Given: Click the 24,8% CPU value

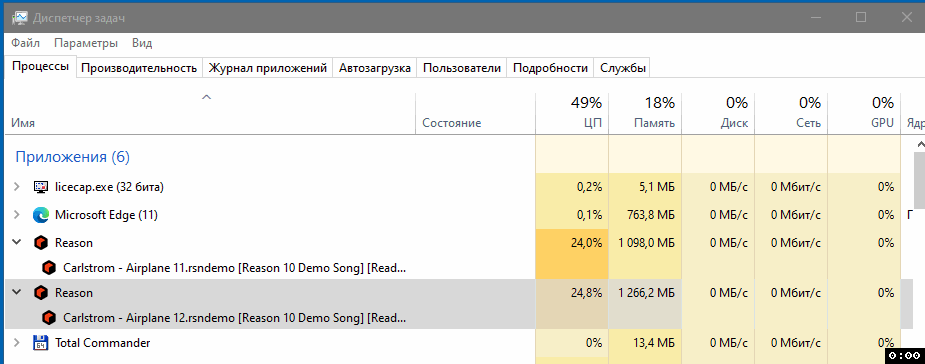Looking at the screenshot, I should click(x=586, y=293).
